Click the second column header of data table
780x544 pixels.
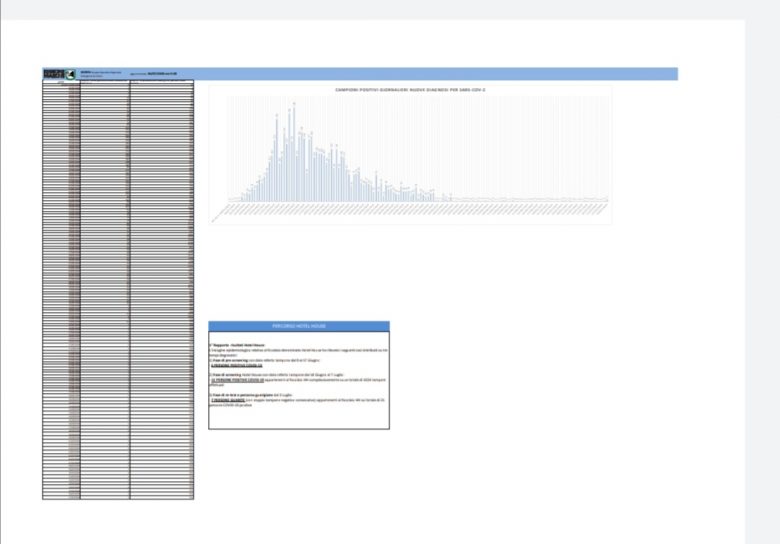[x=105, y=83]
